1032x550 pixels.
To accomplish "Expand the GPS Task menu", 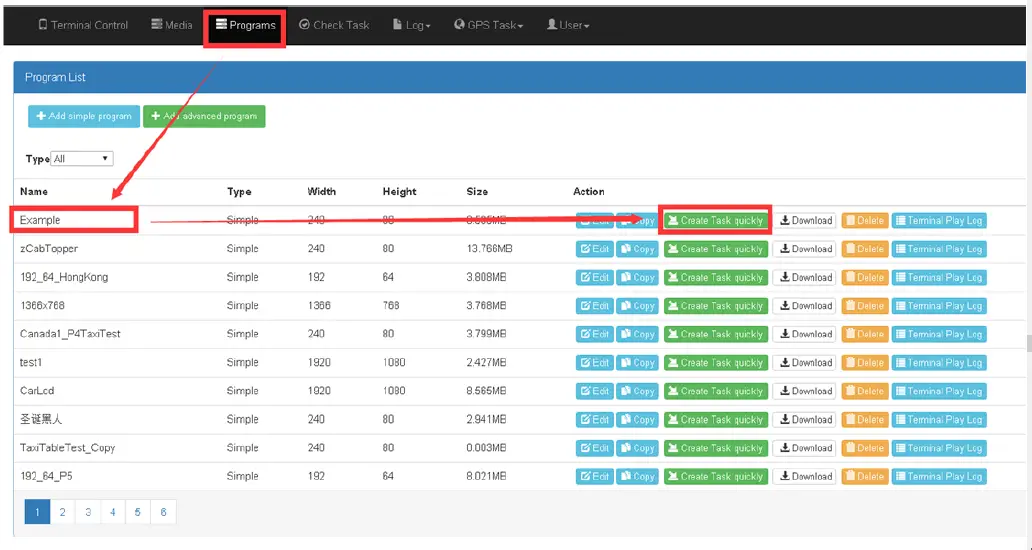I will coord(488,25).
